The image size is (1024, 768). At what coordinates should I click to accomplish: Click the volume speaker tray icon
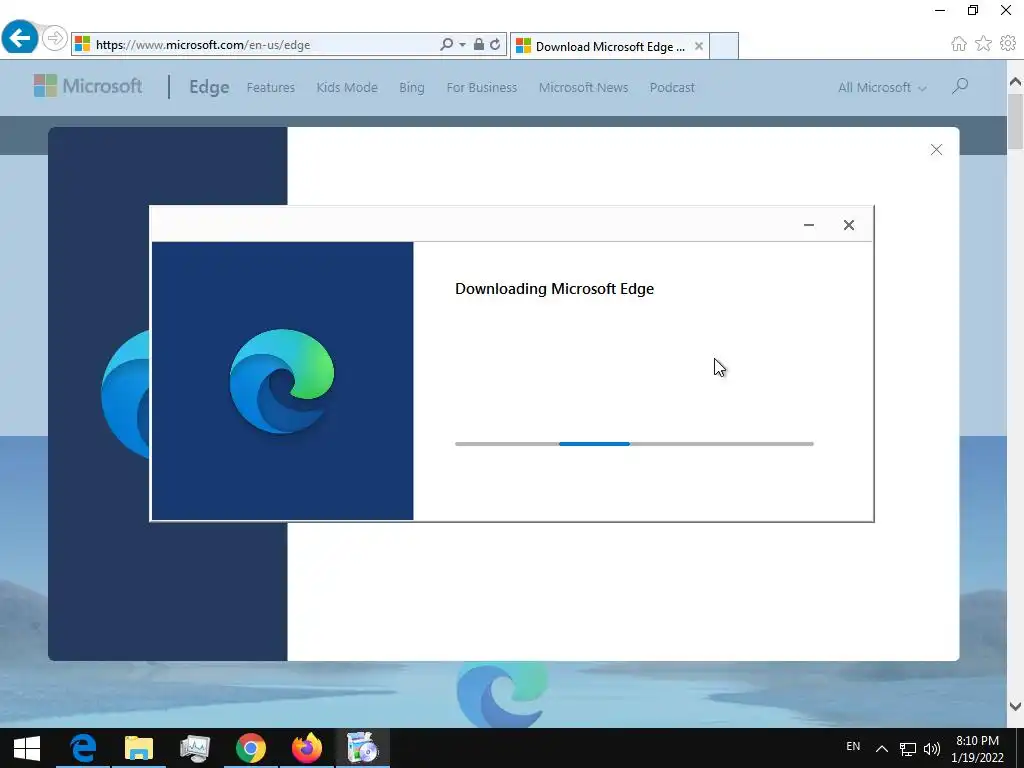(x=932, y=749)
